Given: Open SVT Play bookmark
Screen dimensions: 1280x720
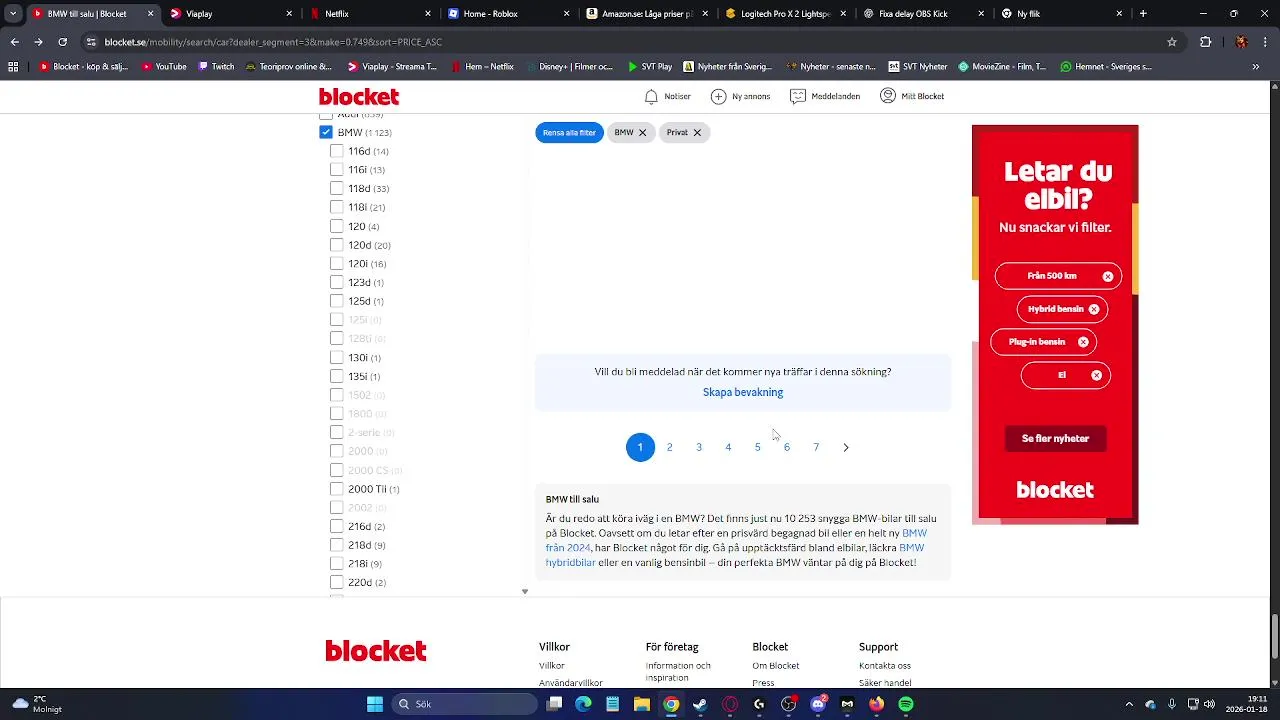Looking at the screenshot, I should point(650,67).
